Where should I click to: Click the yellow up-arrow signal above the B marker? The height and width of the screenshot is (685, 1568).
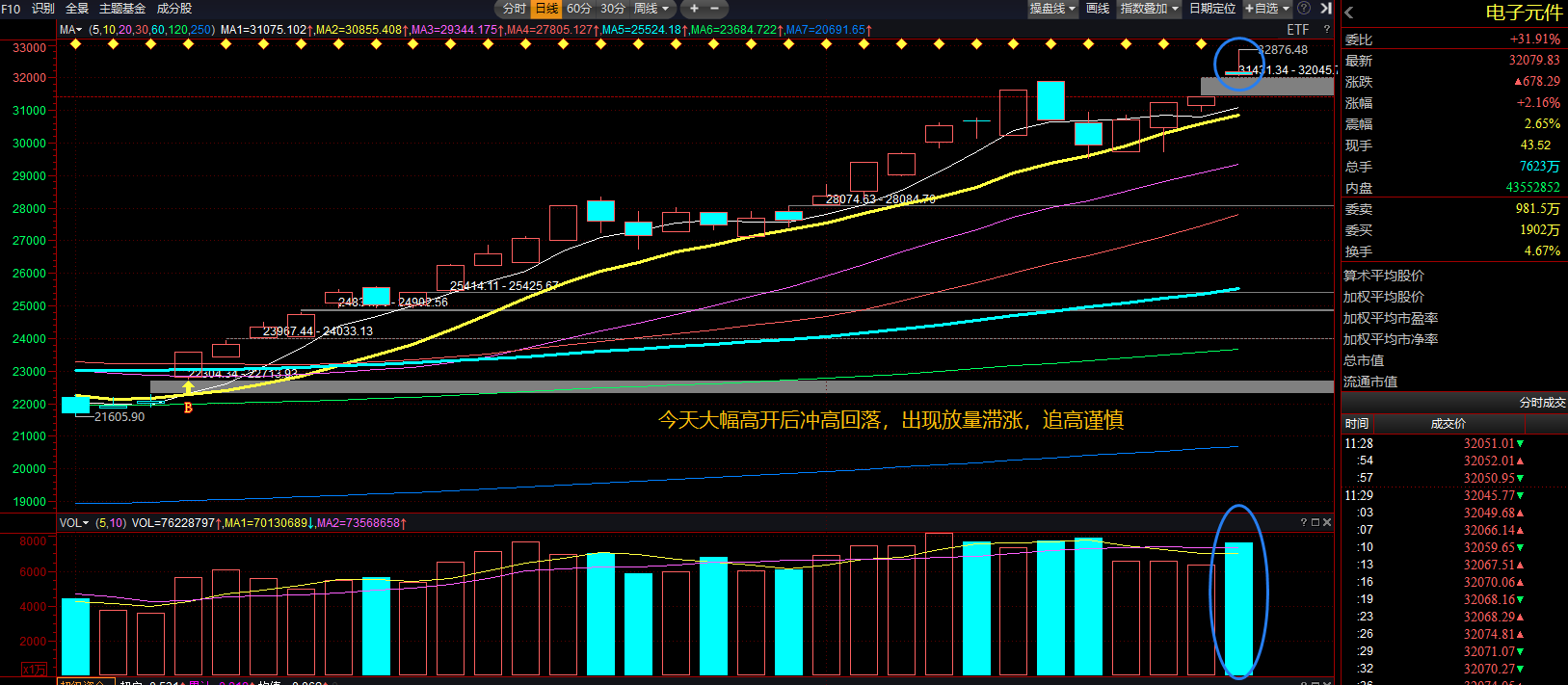(189, 388)
